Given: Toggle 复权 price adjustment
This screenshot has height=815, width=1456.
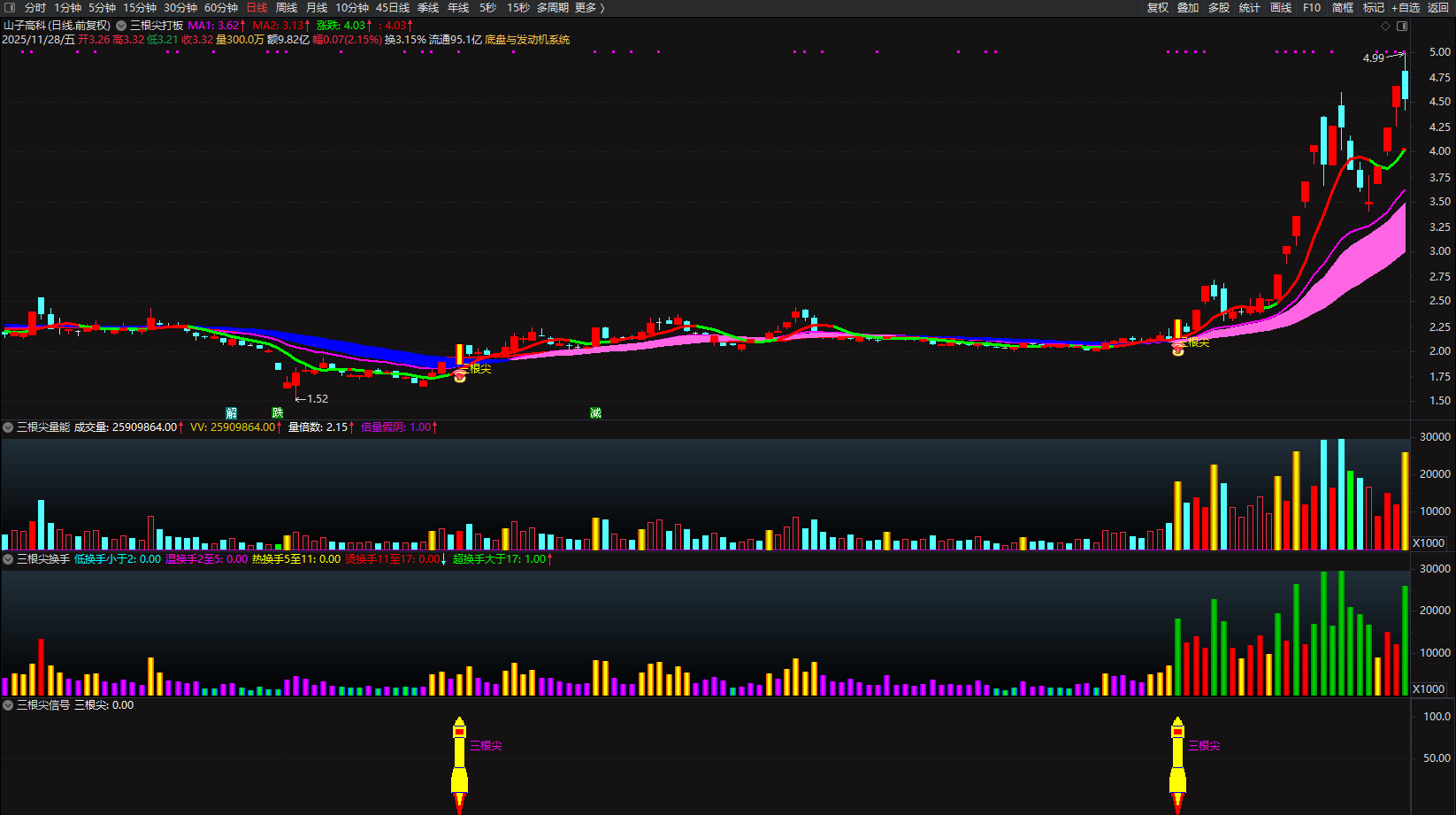Looking at the screenshot, I should pyautogui.click(x=1157, y=8).
